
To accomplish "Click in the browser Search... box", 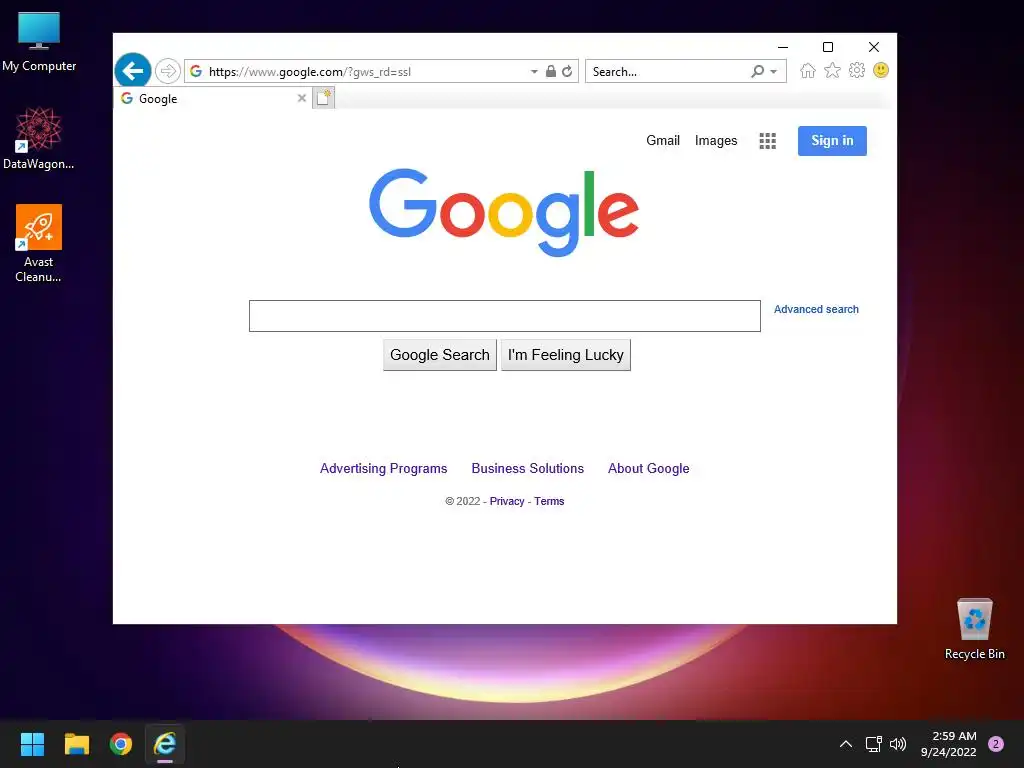I will [667, 72].
